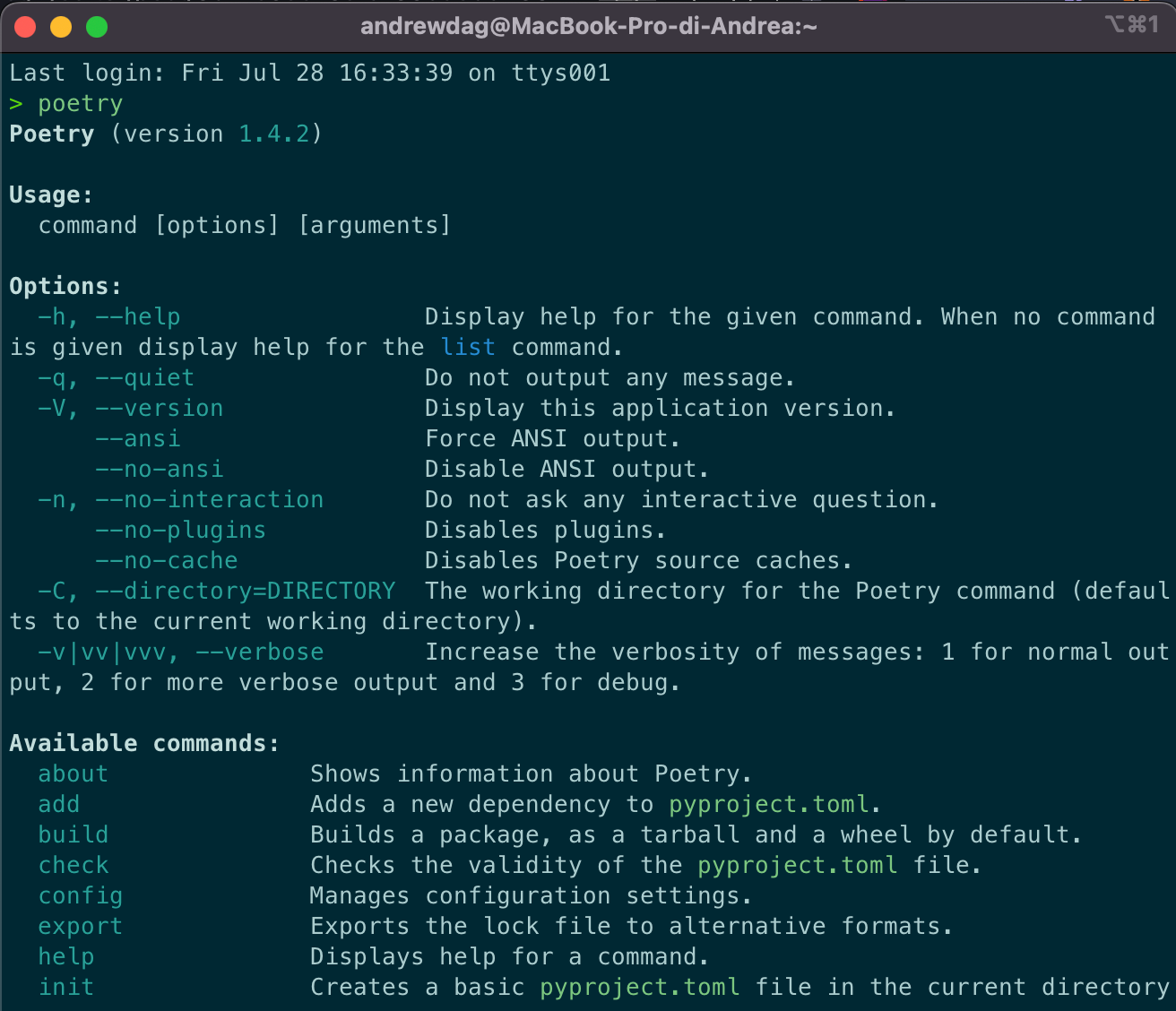Click the blue 'list' command word

468,347
